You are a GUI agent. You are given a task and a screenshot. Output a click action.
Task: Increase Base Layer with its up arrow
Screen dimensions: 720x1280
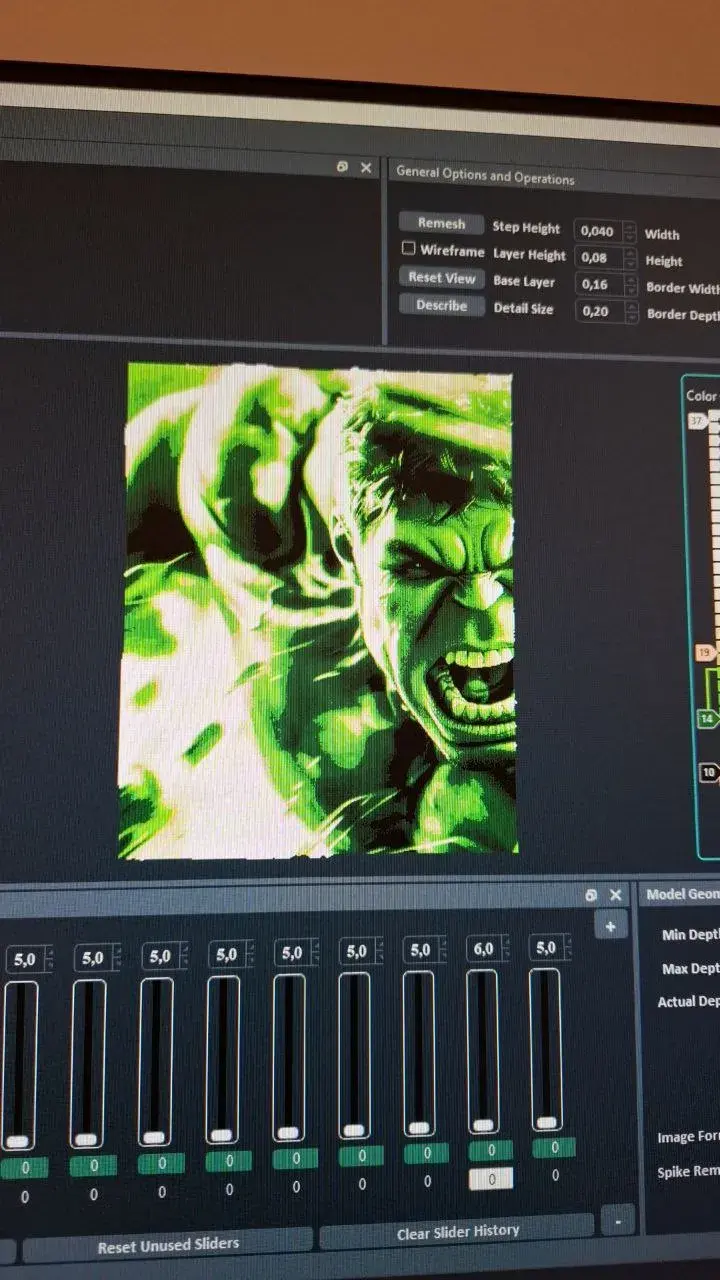click(630, 280)
